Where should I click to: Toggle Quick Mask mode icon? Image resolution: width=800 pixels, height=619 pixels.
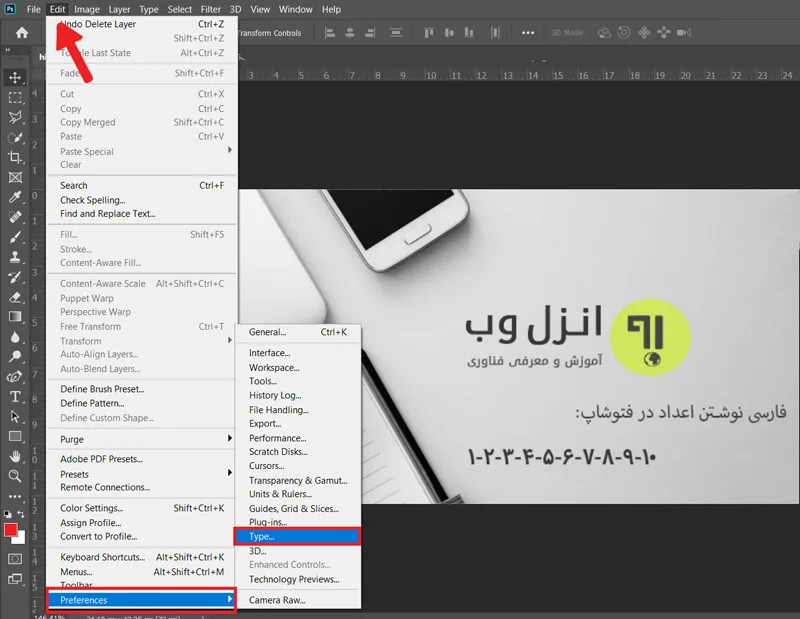coord(15,559)
